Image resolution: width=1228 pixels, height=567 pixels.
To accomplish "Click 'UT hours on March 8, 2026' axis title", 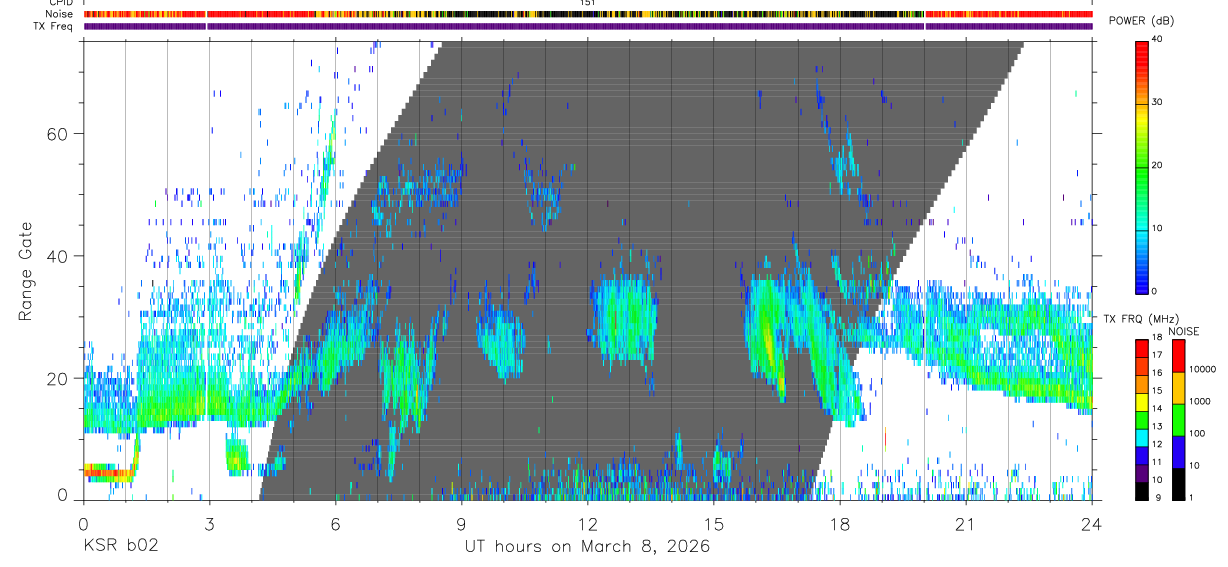I will click(587, 547).
